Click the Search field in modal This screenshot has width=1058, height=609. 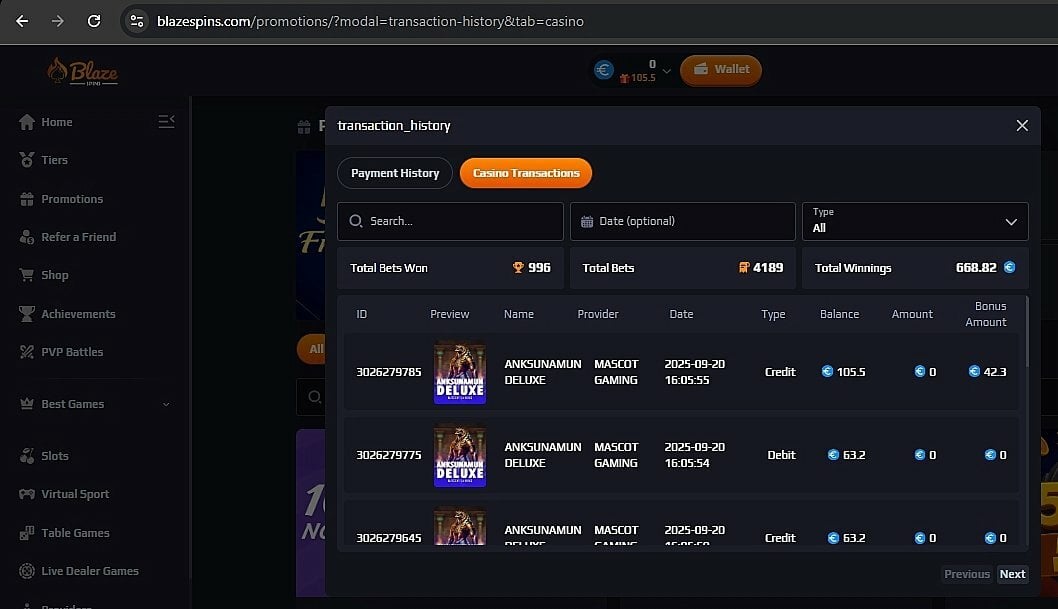tap(450, 221)
